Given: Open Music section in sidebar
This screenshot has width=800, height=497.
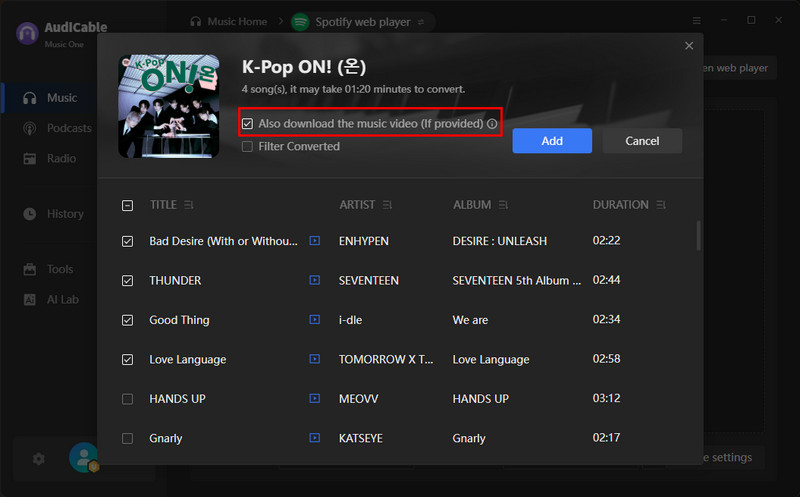Looking at the screenshot, I should coord(50,97).
